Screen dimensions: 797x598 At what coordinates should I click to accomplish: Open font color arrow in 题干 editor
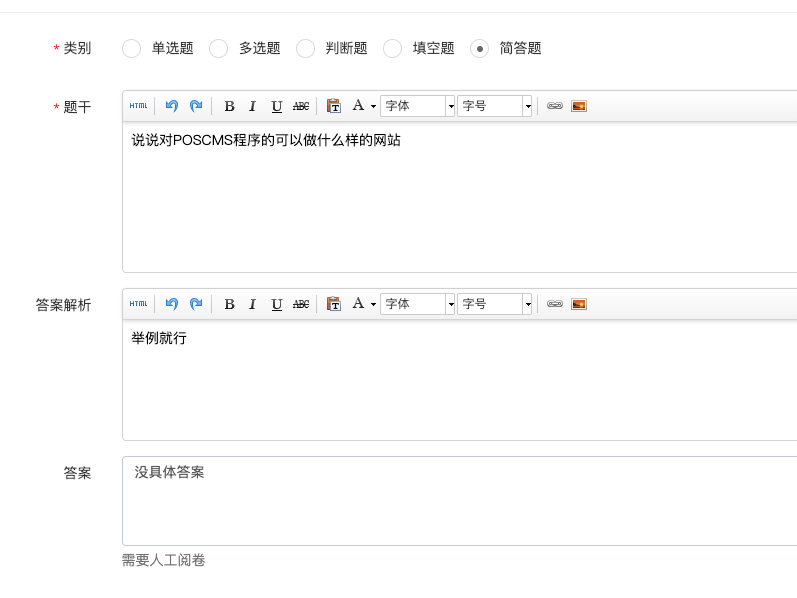(x=373, y=106)
